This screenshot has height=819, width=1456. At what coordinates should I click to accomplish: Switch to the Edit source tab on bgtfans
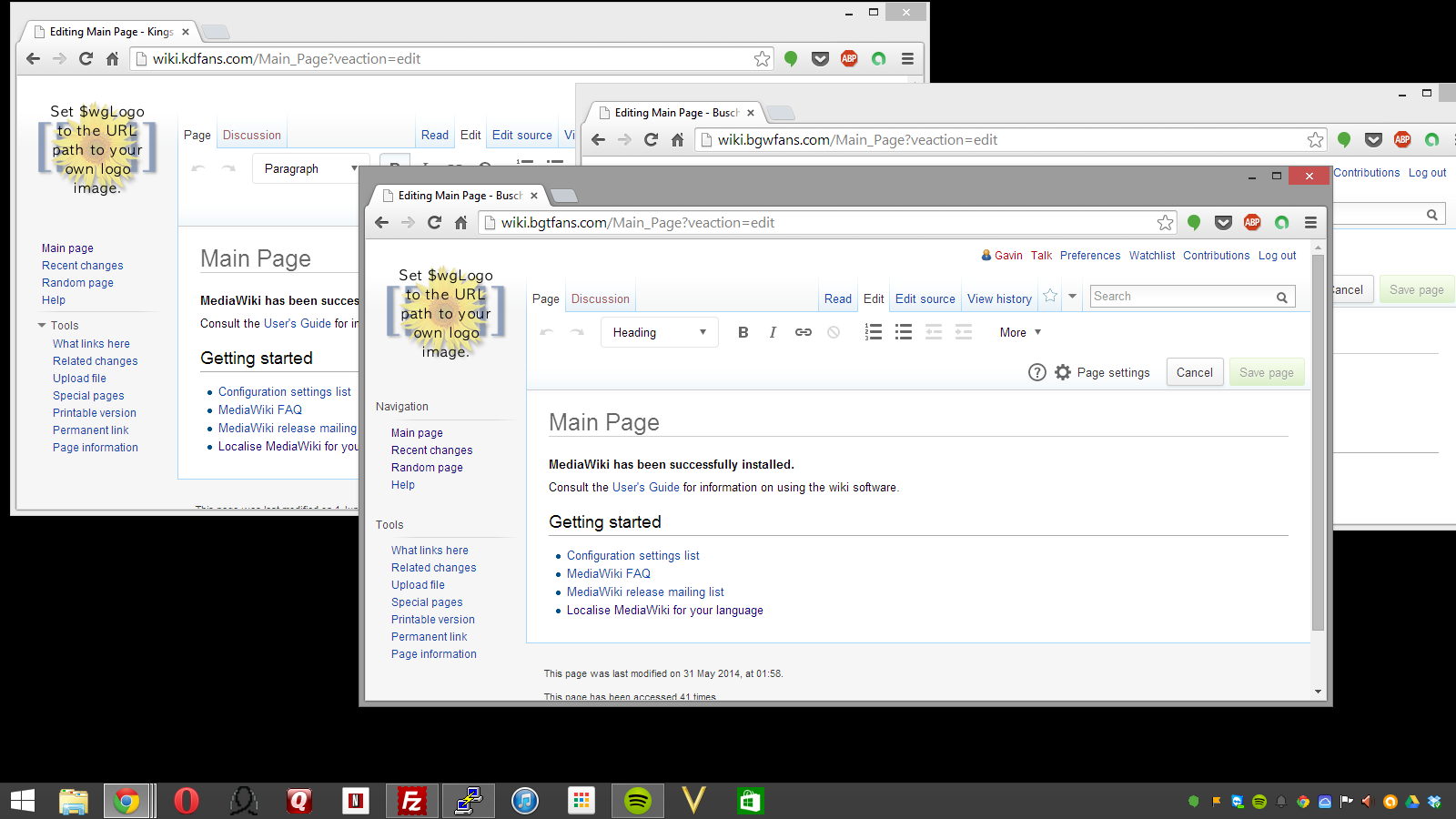coord(925,298)
